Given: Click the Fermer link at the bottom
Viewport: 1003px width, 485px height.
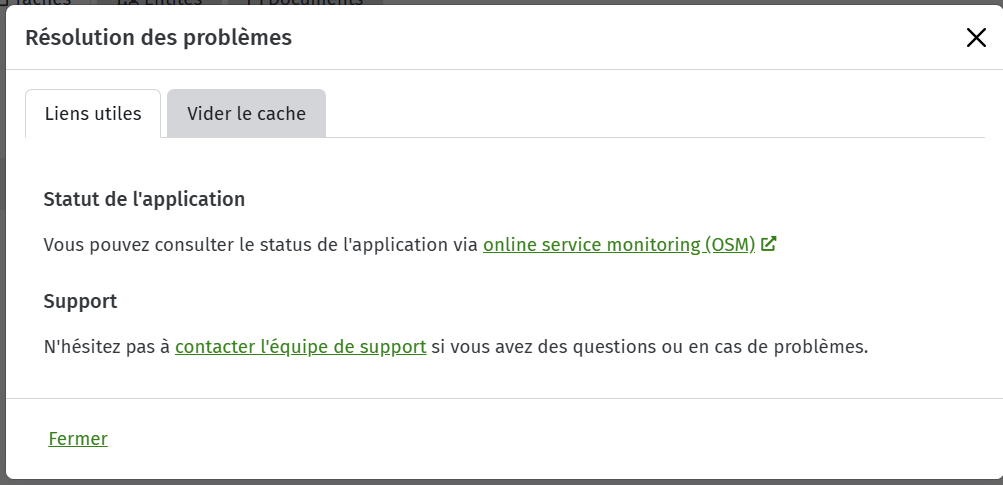Looking at the screenshot, I should (78, 439).
